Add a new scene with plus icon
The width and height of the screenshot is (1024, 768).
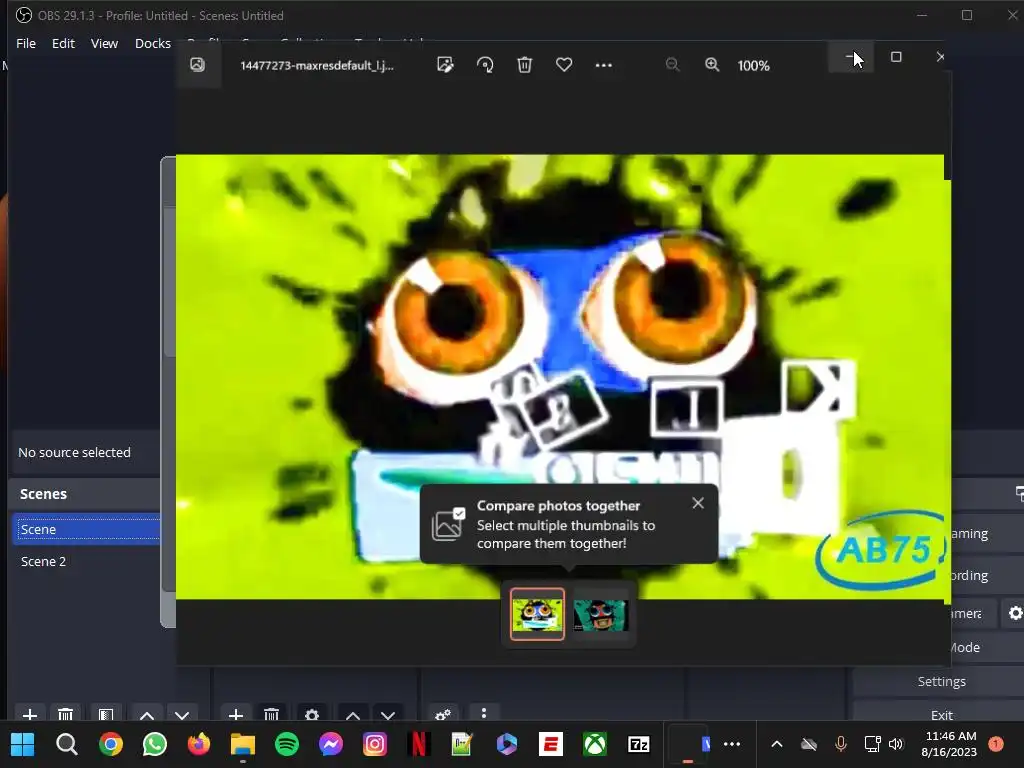point(29,714)
